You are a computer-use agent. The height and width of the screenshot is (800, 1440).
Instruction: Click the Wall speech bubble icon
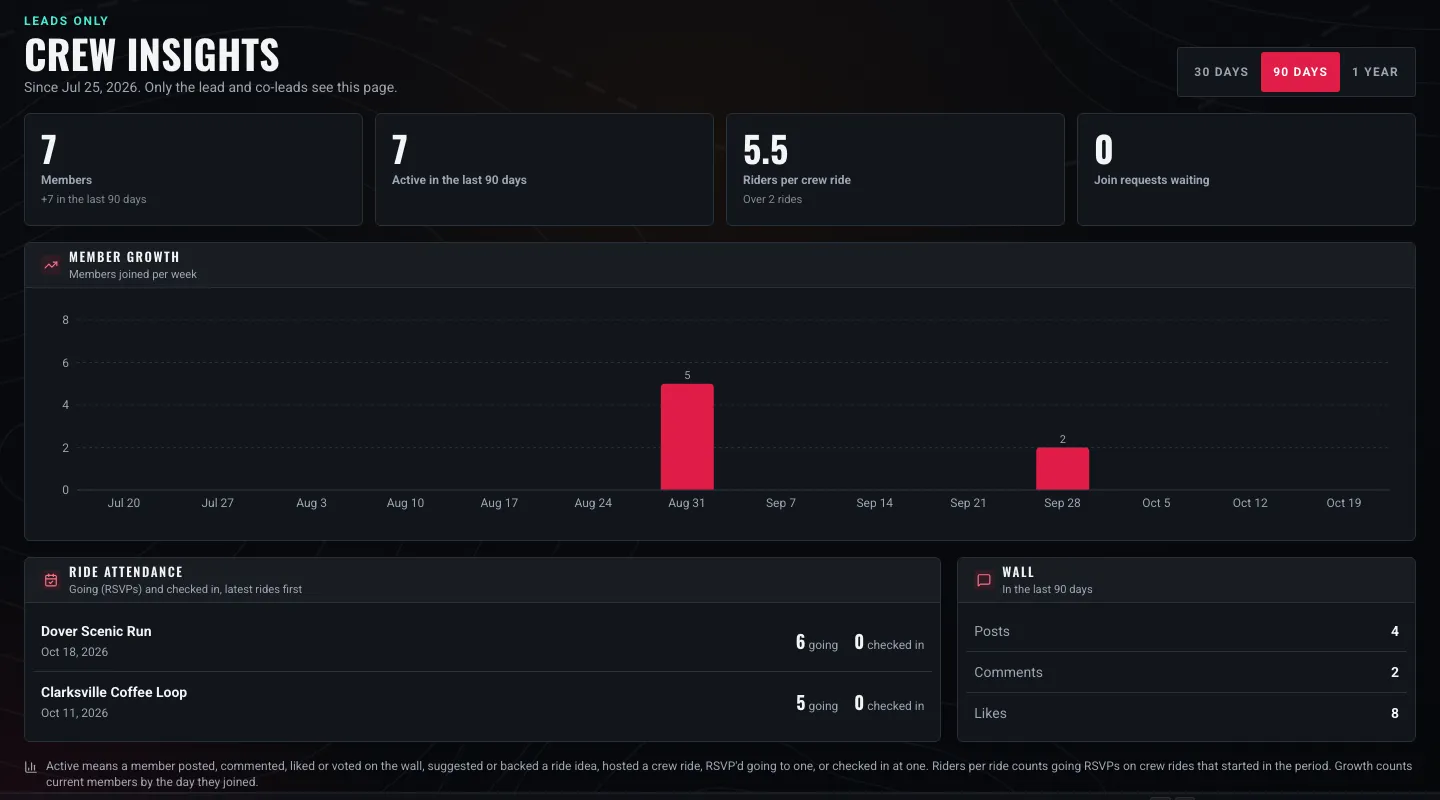(x=984, y=580)
